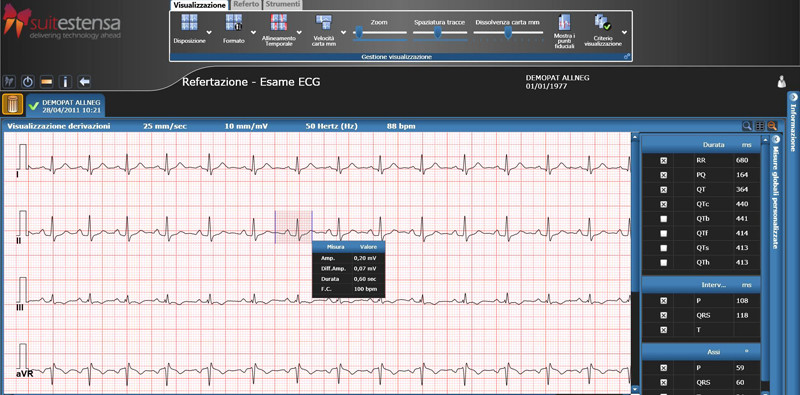Open the Velocità carta mm dropdown arrow
The height and width of the screenshot is (395, 800).
tap(343, 32)
